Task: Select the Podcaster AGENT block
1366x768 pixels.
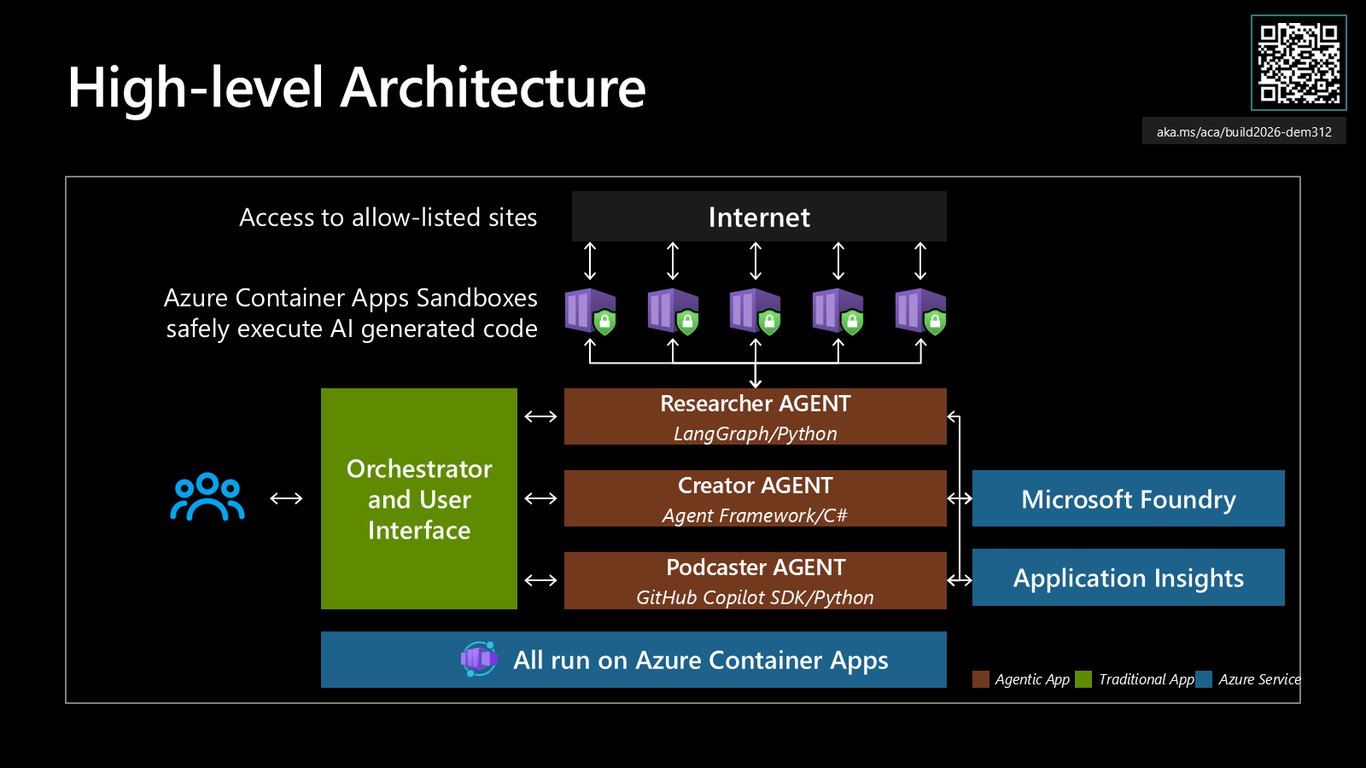Action: (755, 581)
